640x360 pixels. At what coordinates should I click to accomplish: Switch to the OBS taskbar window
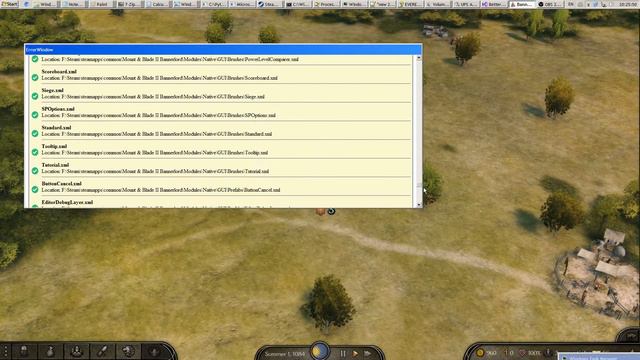click(x=550, y=4)
